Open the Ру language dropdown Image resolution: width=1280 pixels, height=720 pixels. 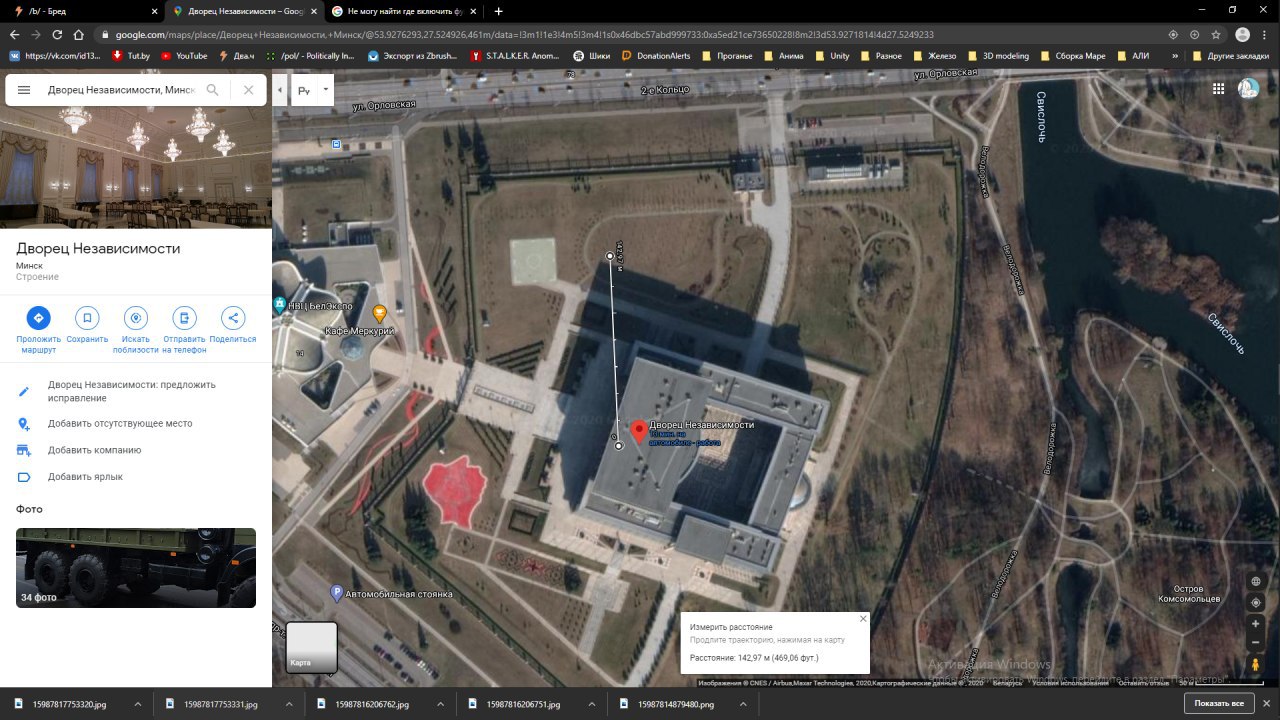tap(313, 90)
